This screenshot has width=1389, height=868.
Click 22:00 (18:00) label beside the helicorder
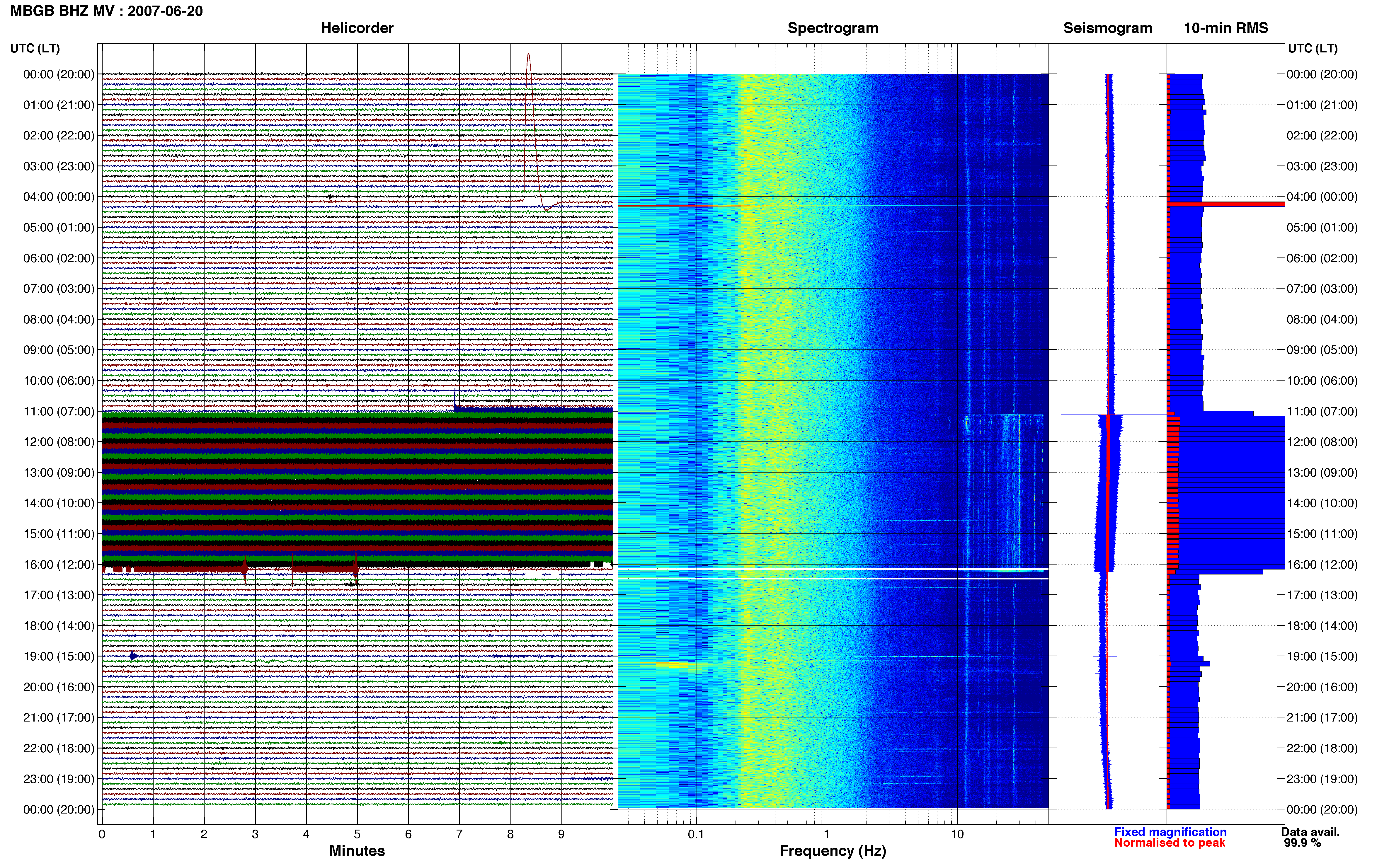tap(59, 748)
